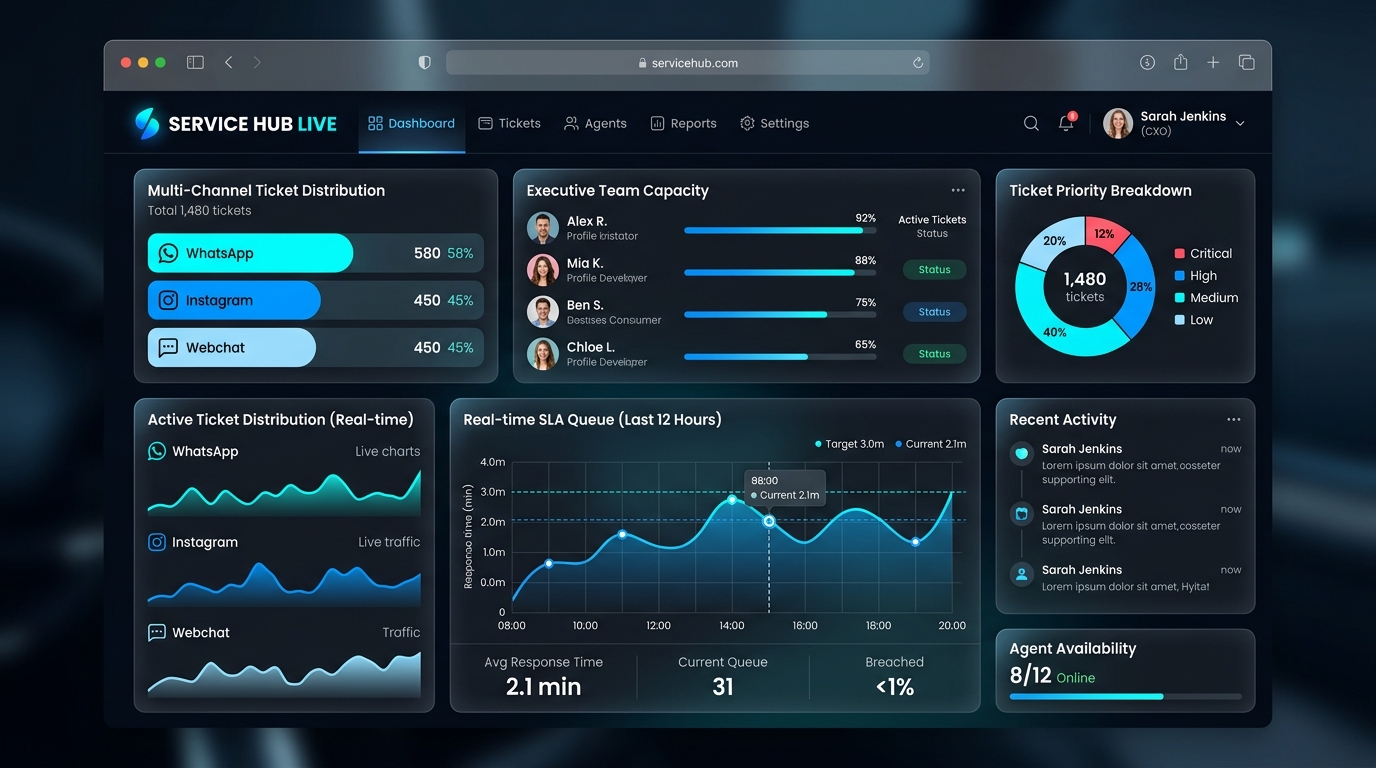Screen dimensions: 1376x768
Task: Toggle the Target 3.0m legend item
Action: pyautogui.click(x=849, y=444)
